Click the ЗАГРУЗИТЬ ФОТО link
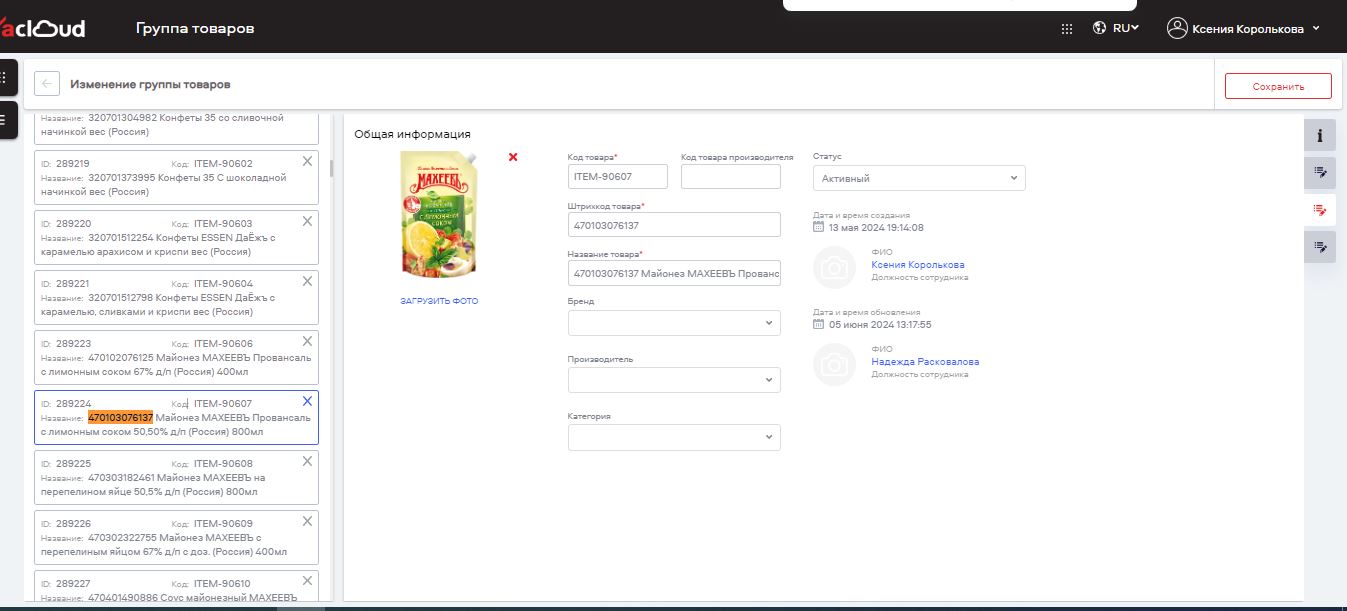 [439, 301]
